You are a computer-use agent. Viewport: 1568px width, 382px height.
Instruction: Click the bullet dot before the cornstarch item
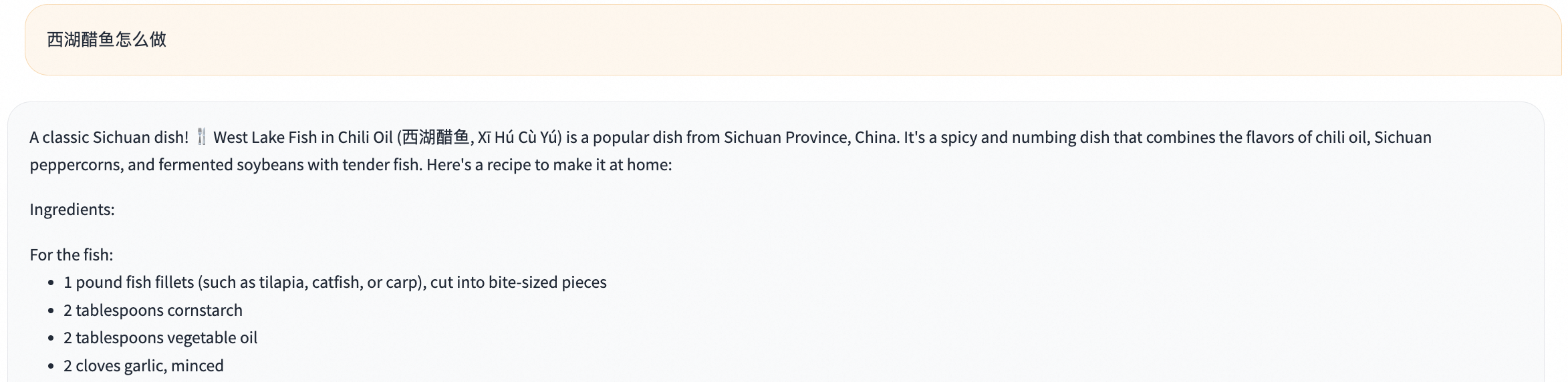[x=51, y=311]
